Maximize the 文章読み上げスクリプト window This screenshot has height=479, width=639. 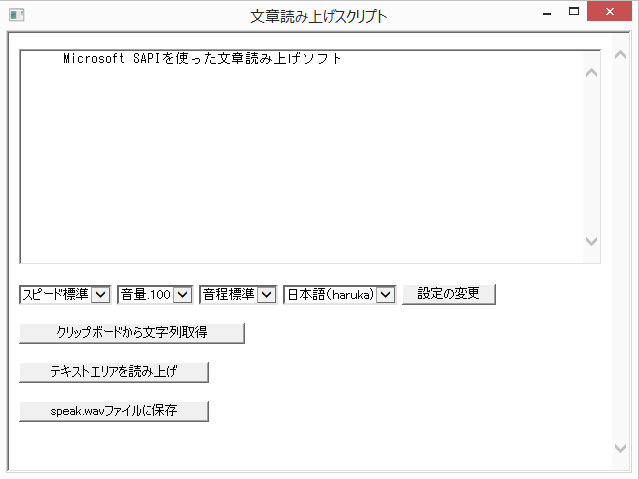[574, 15]
